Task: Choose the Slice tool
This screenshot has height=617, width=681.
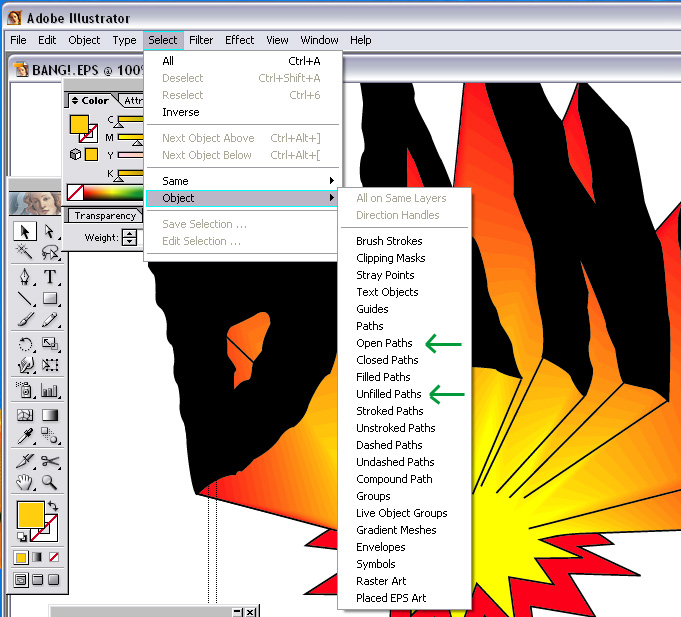Action: click(x=25, y=461)
